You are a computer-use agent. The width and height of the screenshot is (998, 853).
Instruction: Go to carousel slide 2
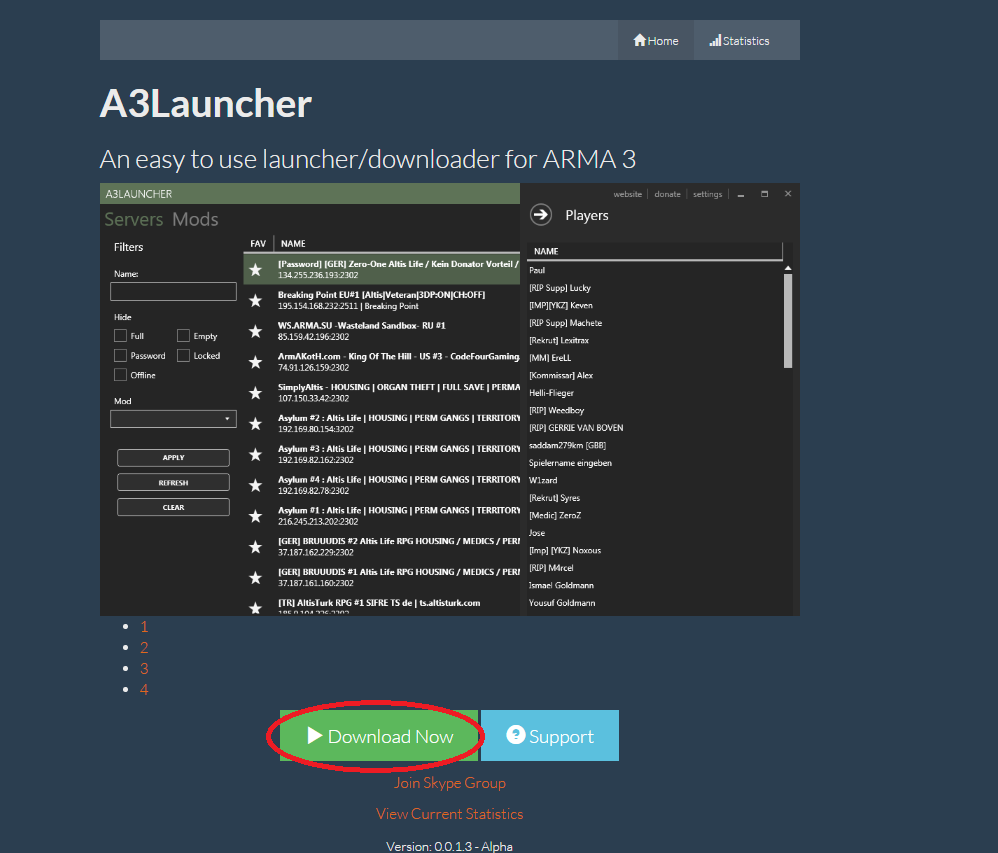144,648
